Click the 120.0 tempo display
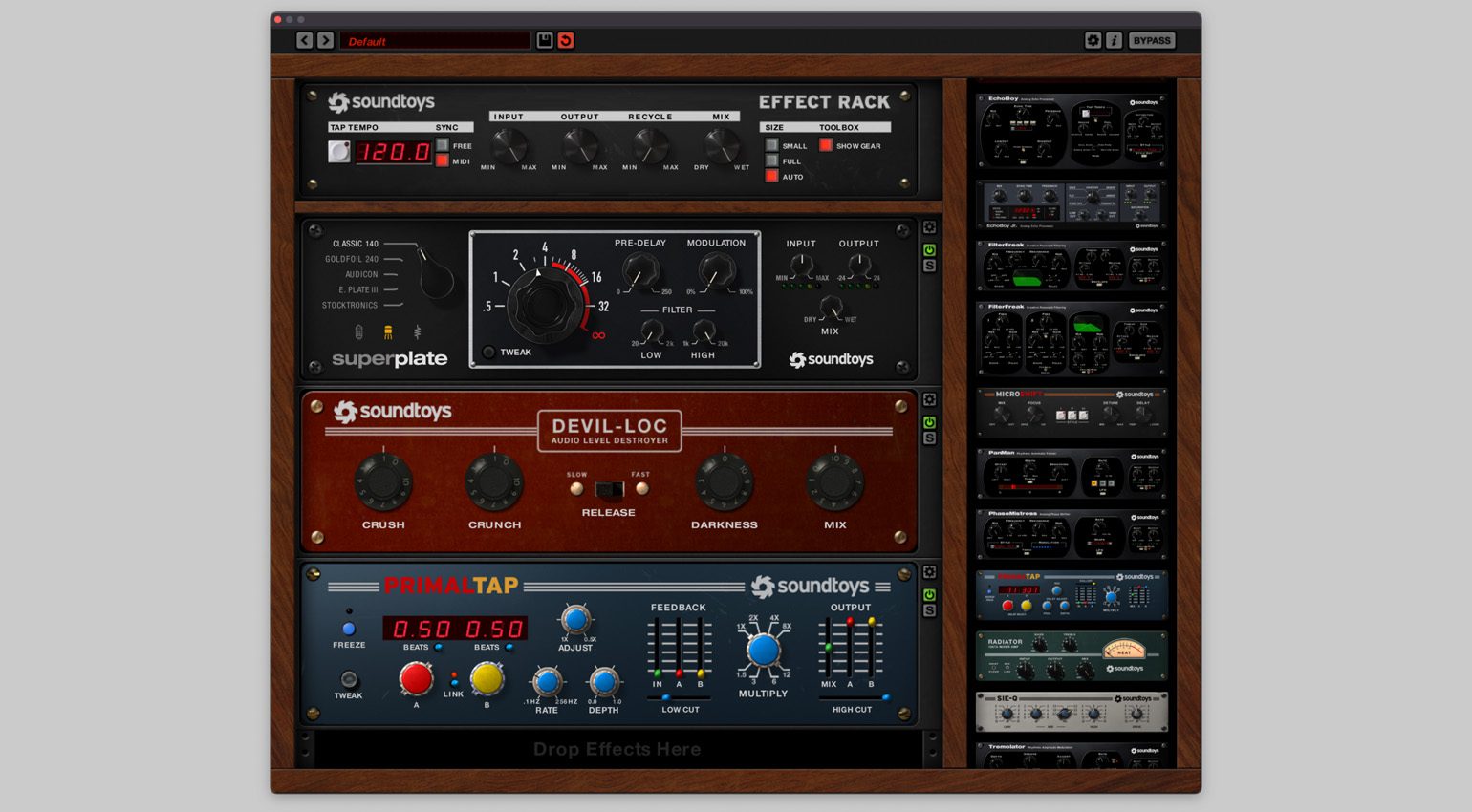 coord(394,152)
